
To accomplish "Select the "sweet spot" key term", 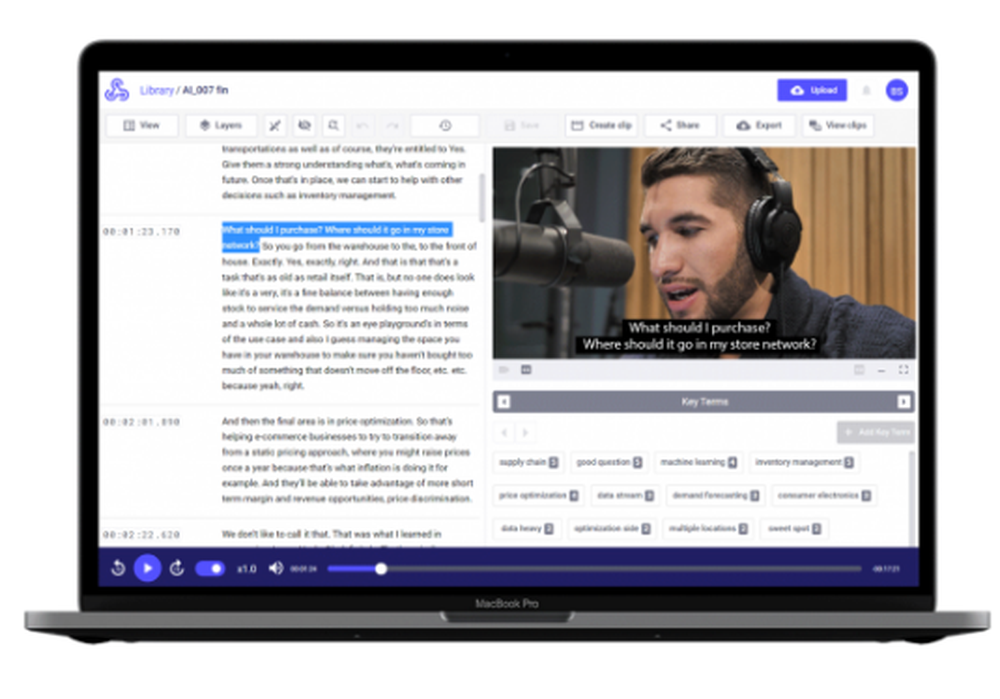I will (x=794, y=529).
